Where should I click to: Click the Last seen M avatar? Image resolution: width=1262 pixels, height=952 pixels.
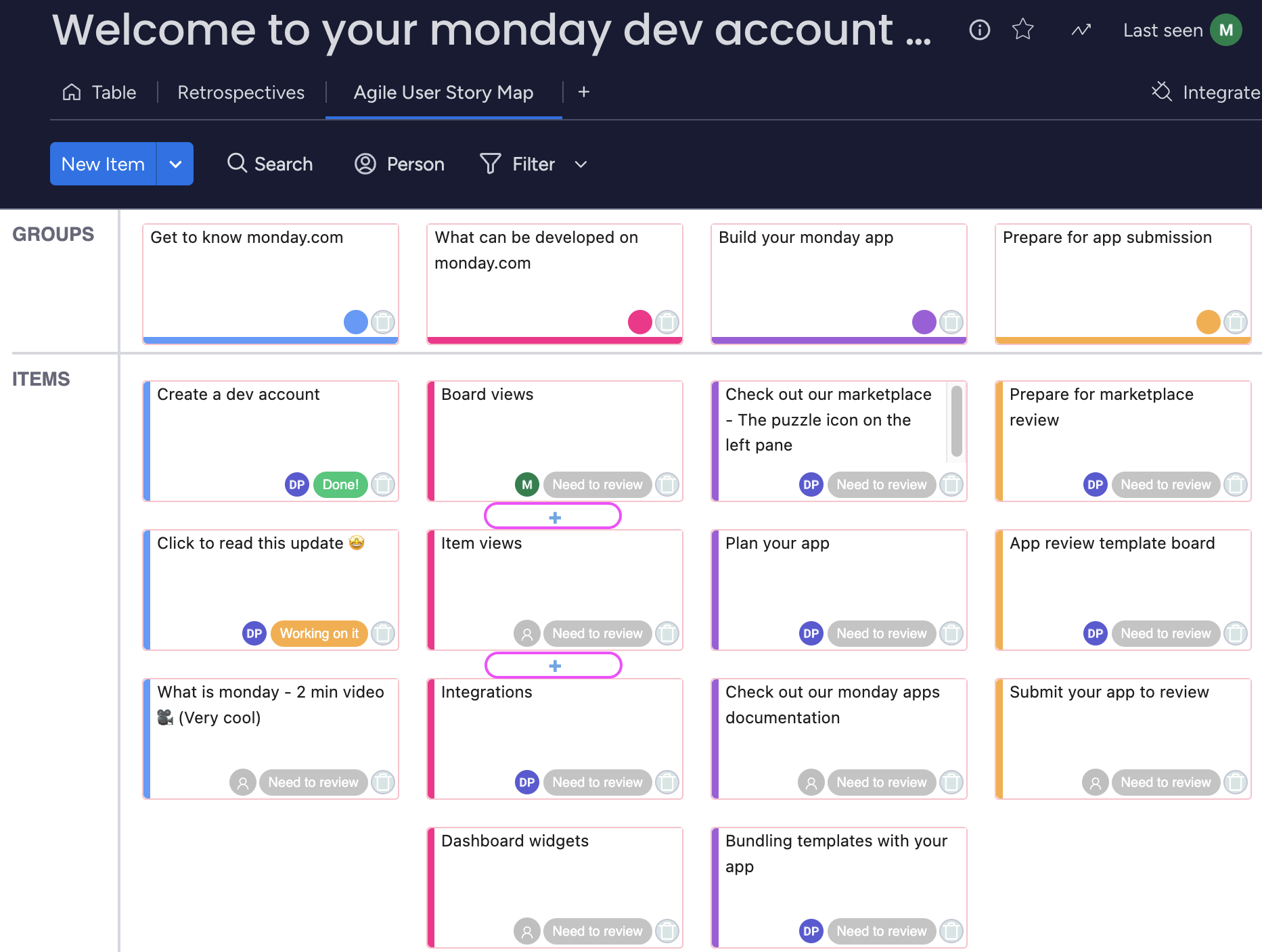[x=1225, y=30]
